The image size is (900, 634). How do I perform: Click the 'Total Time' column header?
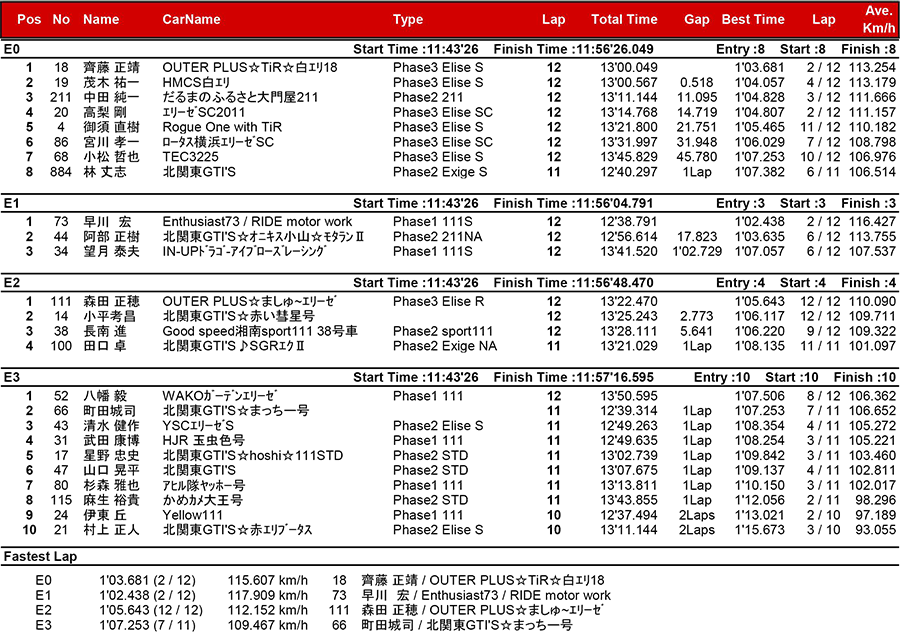624,20
